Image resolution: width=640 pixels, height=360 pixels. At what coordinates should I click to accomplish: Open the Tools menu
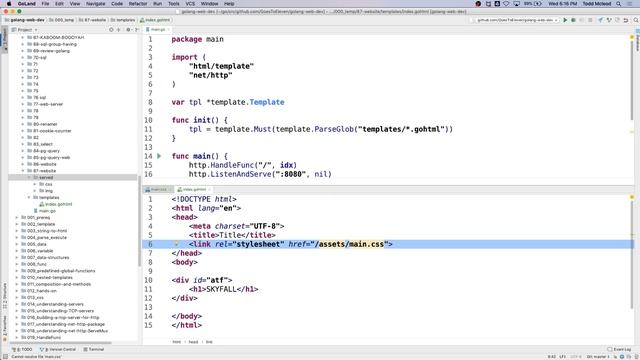(x=173, y=4)
